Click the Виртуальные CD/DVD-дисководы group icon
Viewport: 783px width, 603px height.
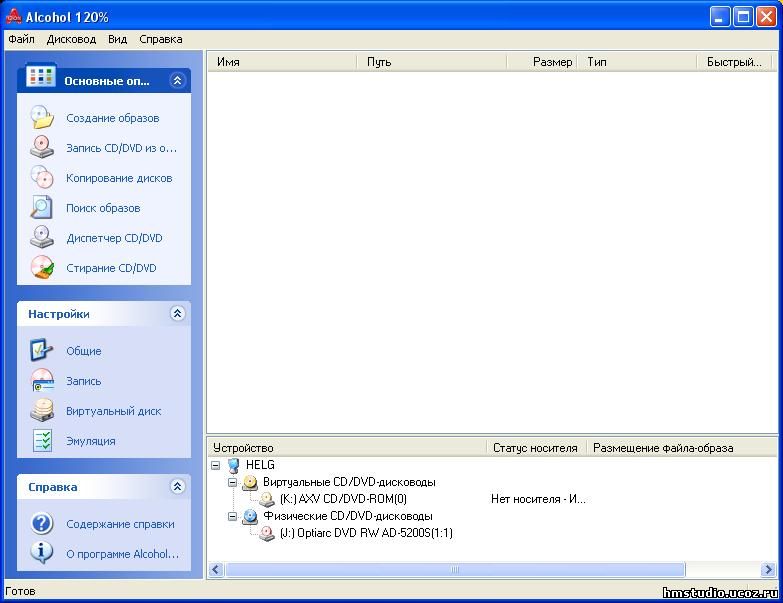point(250,483)
